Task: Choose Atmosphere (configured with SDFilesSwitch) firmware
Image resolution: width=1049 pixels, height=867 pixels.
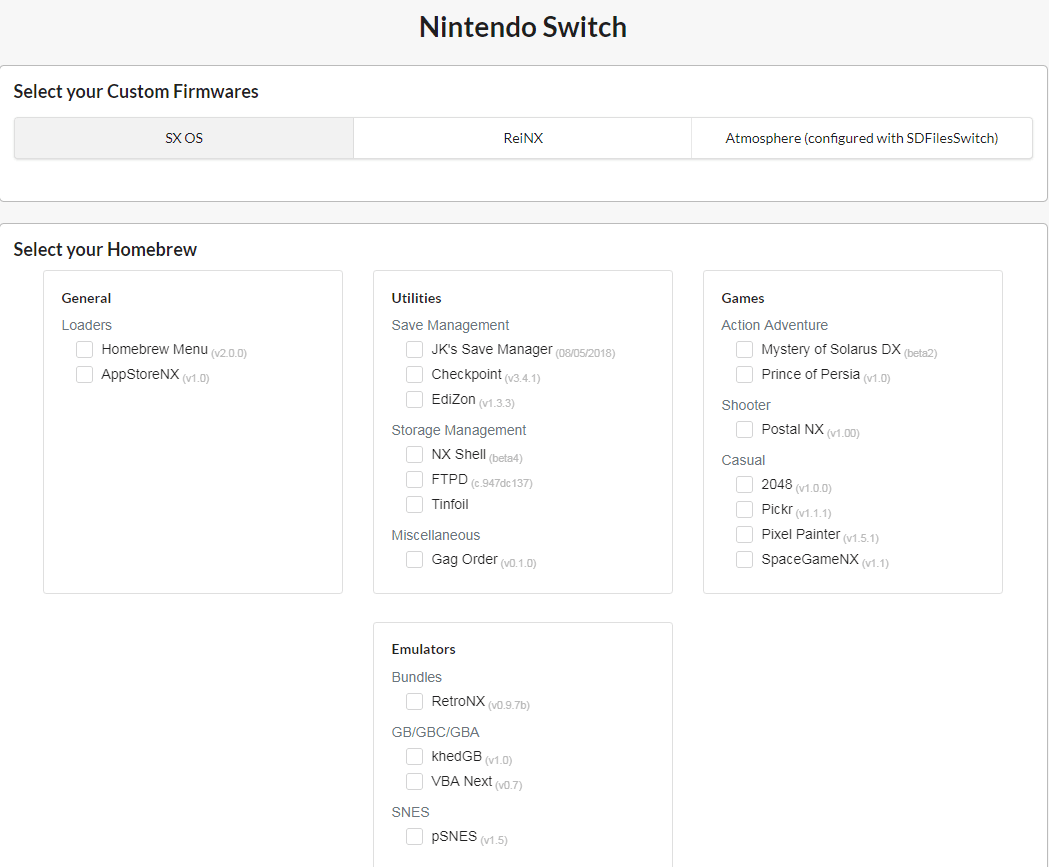Action: (862, 138)
